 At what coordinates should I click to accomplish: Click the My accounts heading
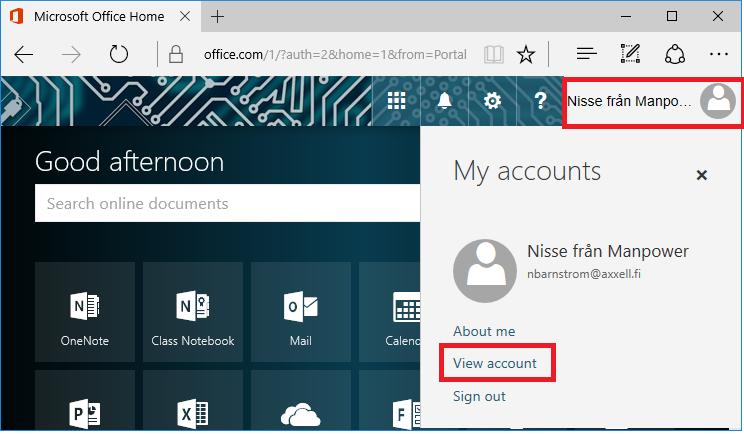527,171
